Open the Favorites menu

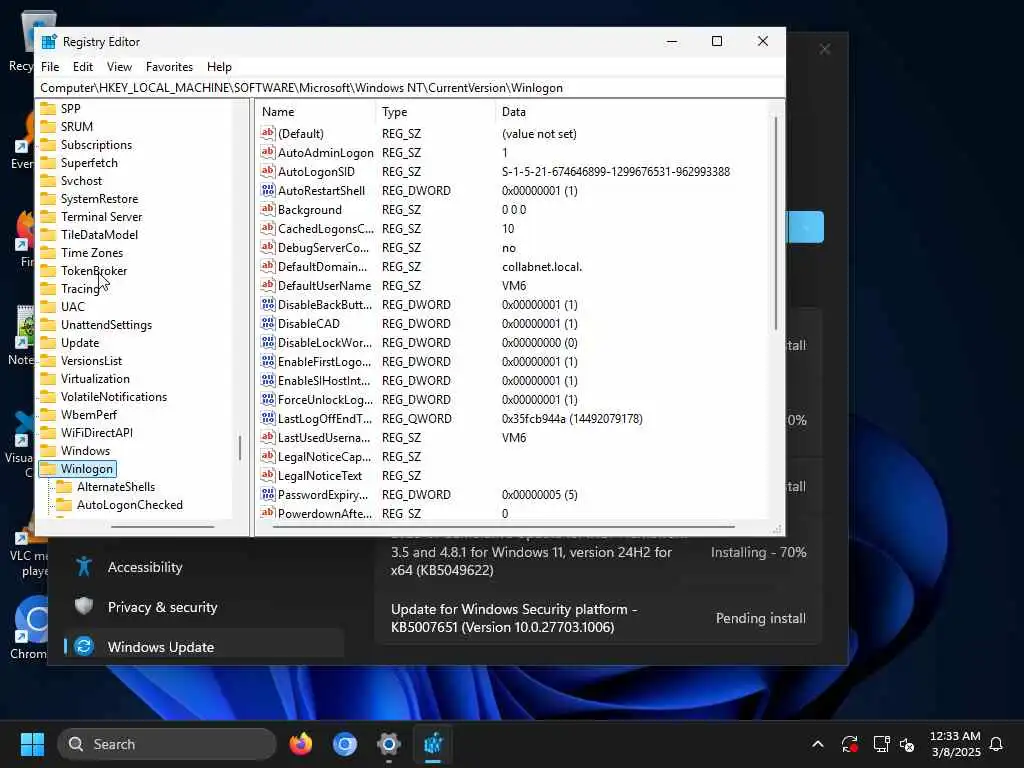coord(169,67)
